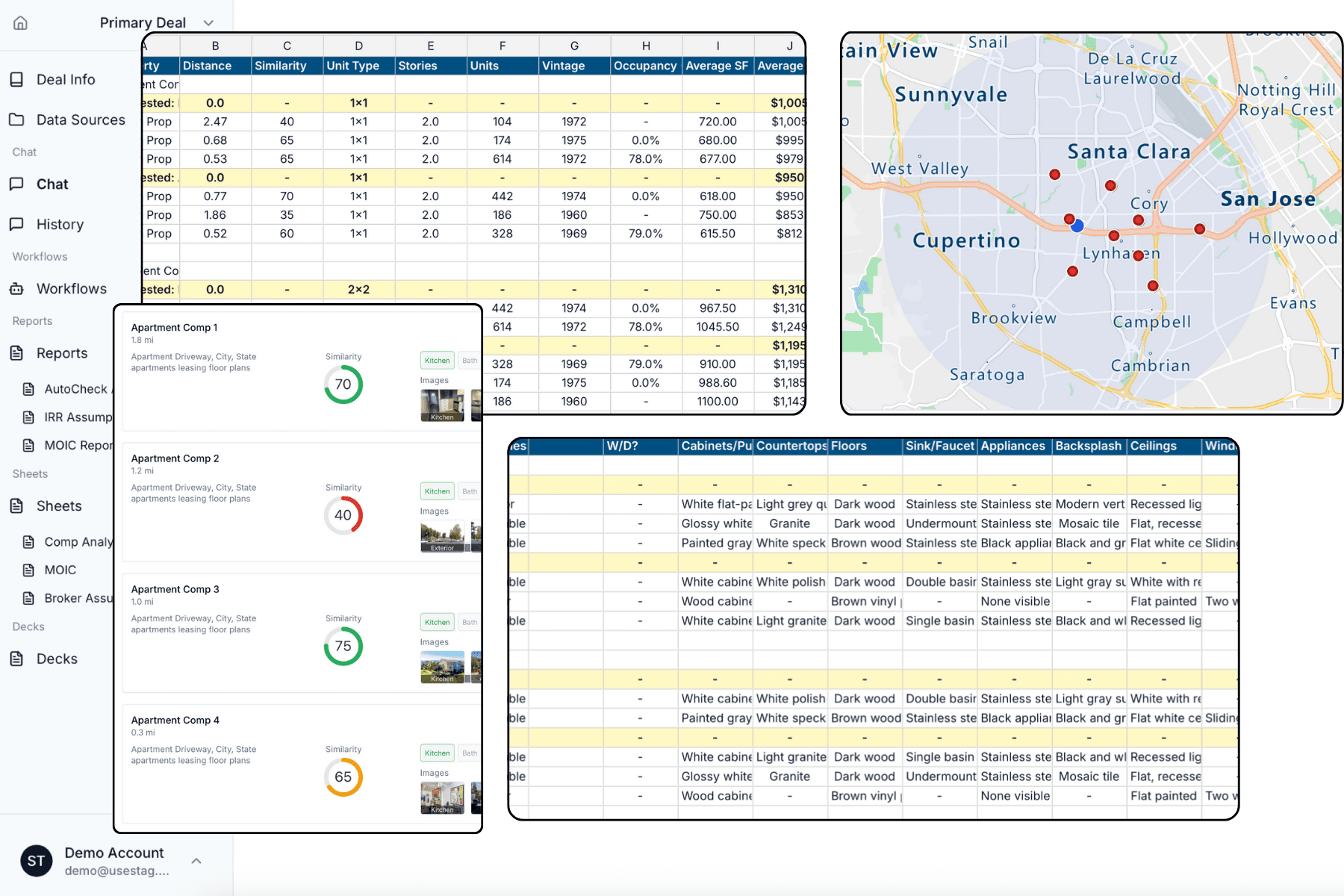Enable the Bath filter on Apartment Comp 2

(x=469, y=491)
